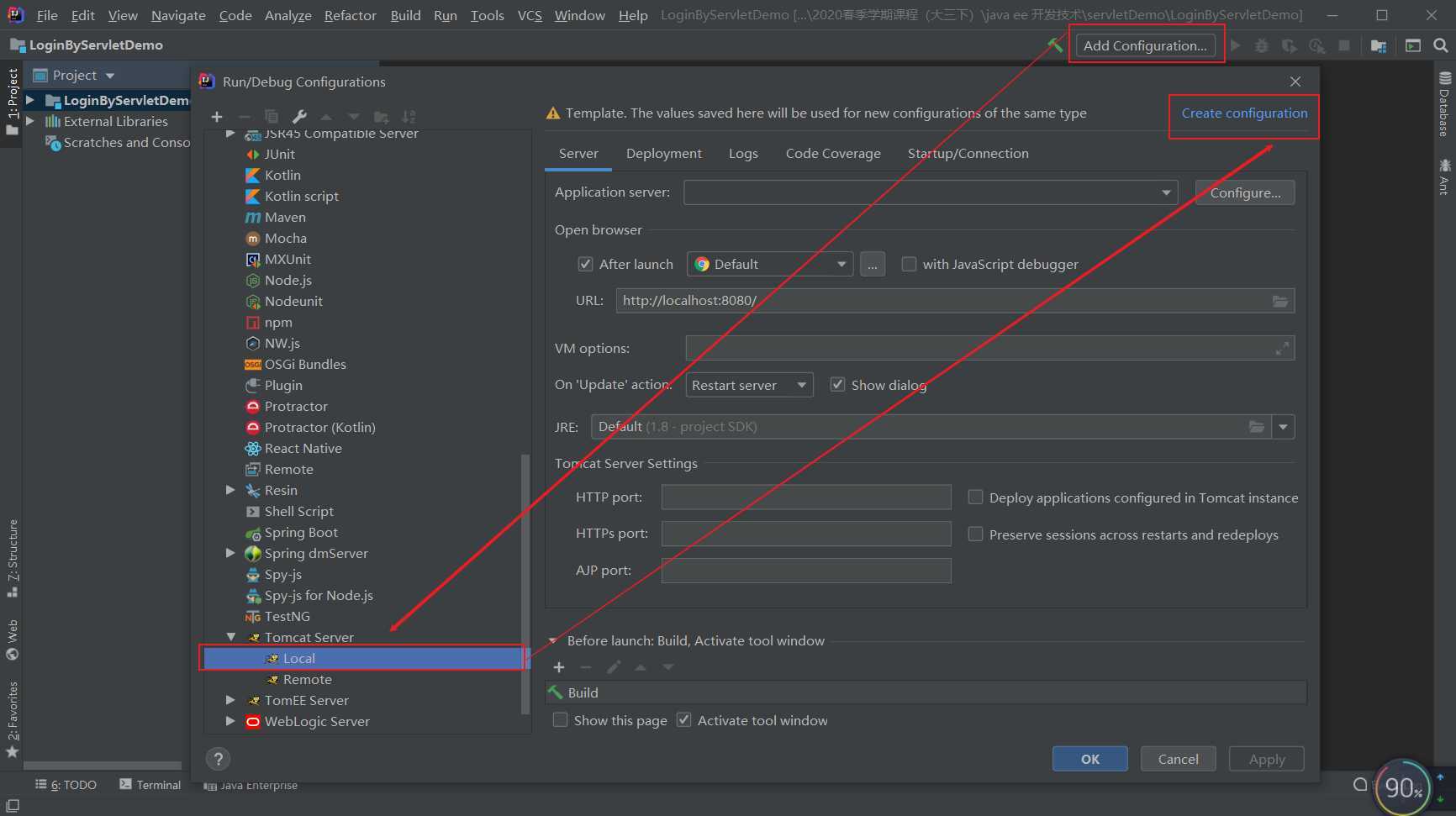The image size is (1456, 816).
Task: Enable Show this page checkbox
Action: click(560, 719)
